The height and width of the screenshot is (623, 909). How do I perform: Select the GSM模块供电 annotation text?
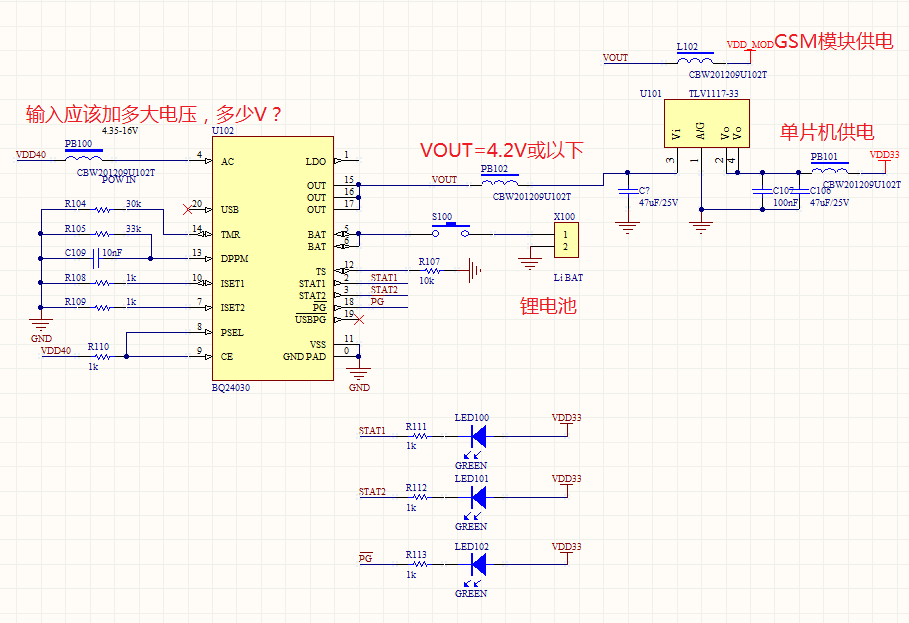pyautogui.click(x=834, y=41)
